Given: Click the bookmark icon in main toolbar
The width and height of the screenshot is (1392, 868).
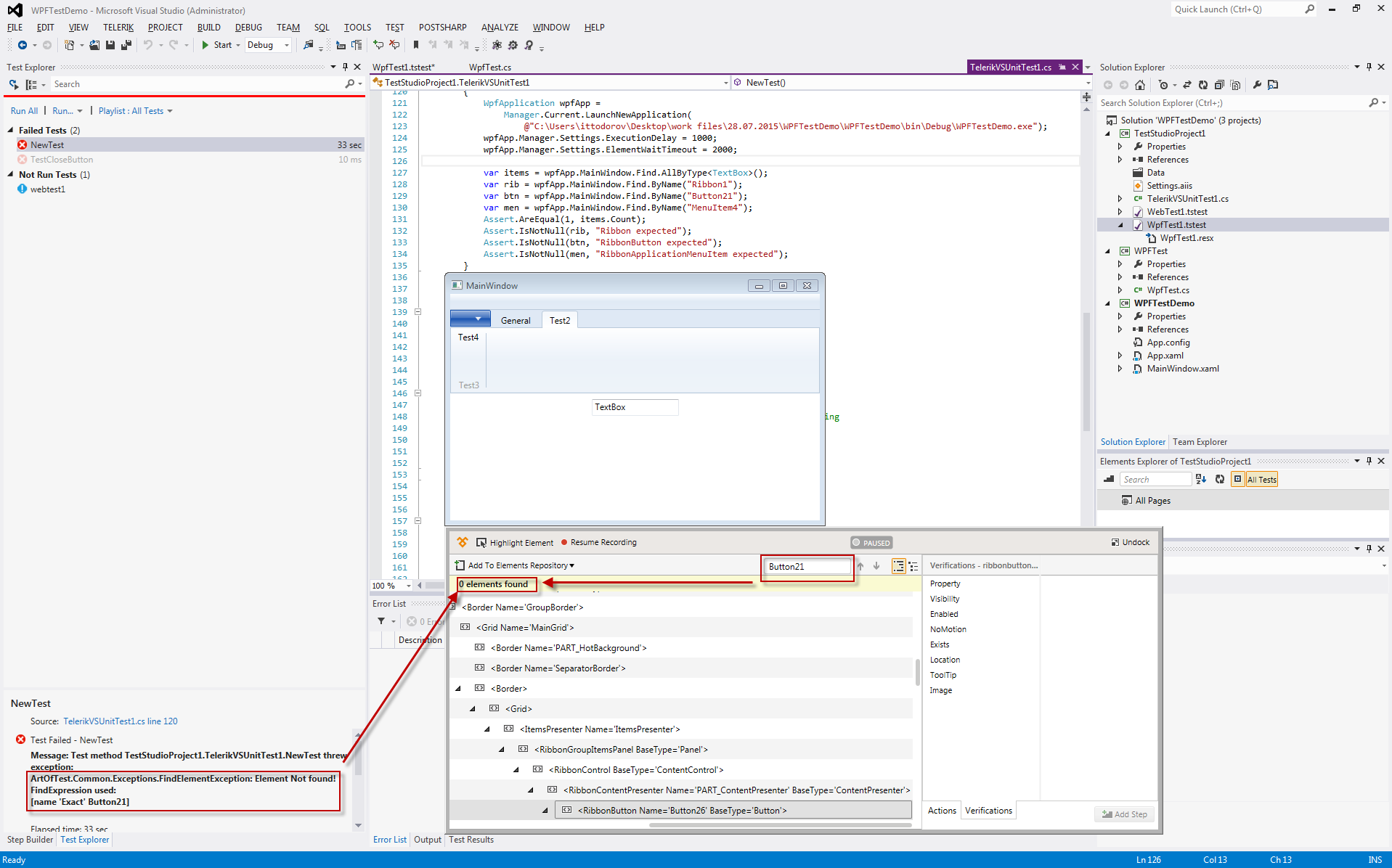Looking at the screenshot, I should [416, 45].
